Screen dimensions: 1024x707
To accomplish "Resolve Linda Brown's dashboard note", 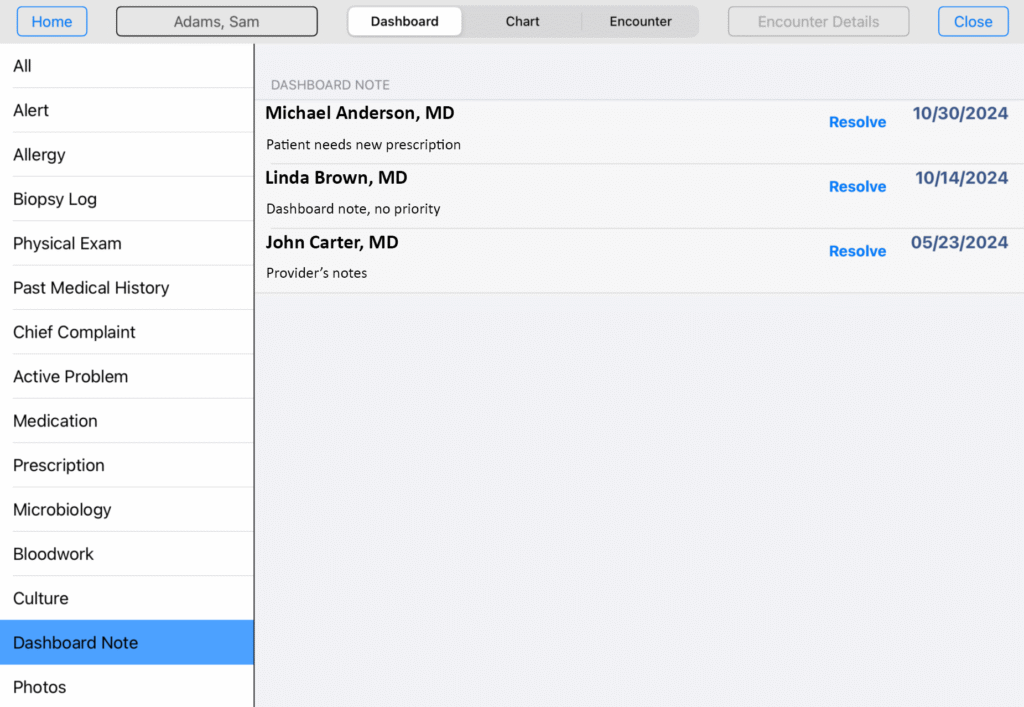I will coord(857,187).
